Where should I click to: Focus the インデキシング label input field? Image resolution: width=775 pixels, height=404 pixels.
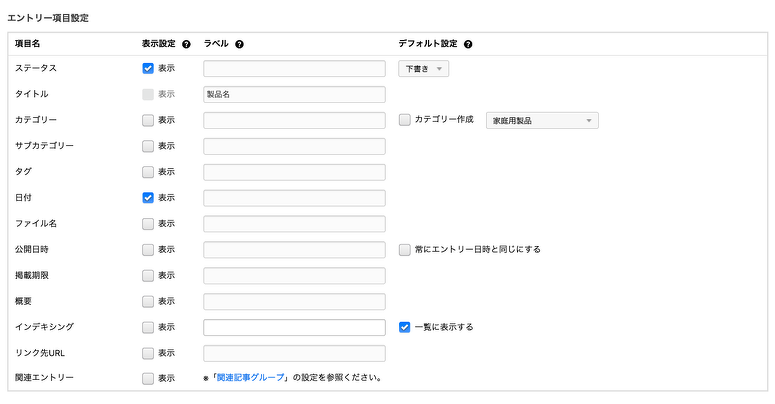[294, 327]
